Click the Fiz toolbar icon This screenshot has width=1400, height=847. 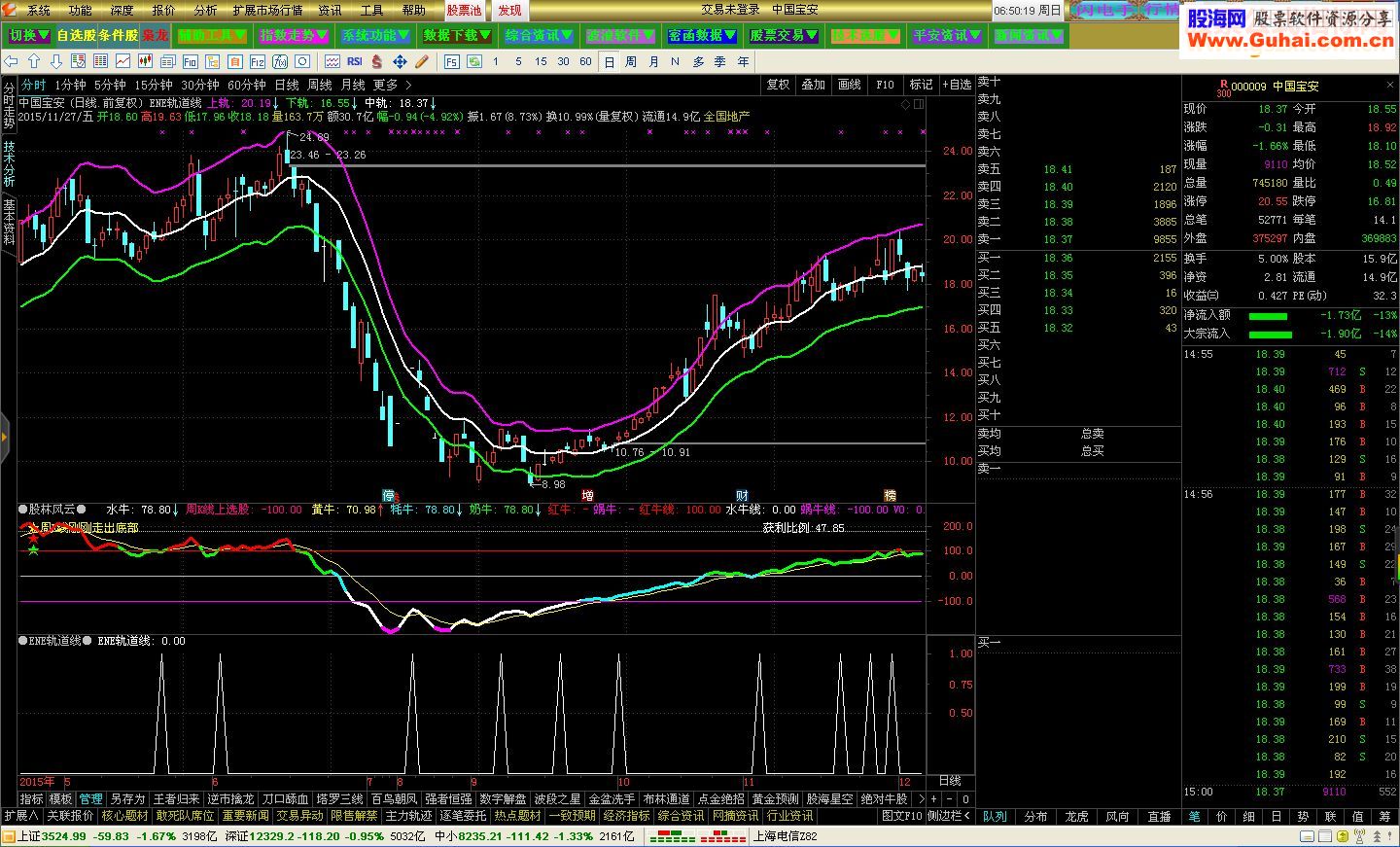click(258, 61)
